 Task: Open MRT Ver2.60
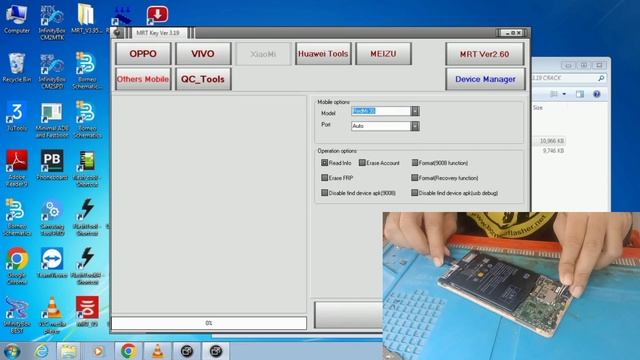click(484, 54)
